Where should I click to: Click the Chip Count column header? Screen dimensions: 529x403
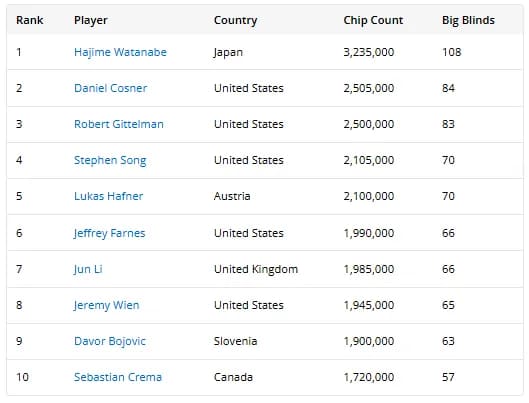click(373, 20)
